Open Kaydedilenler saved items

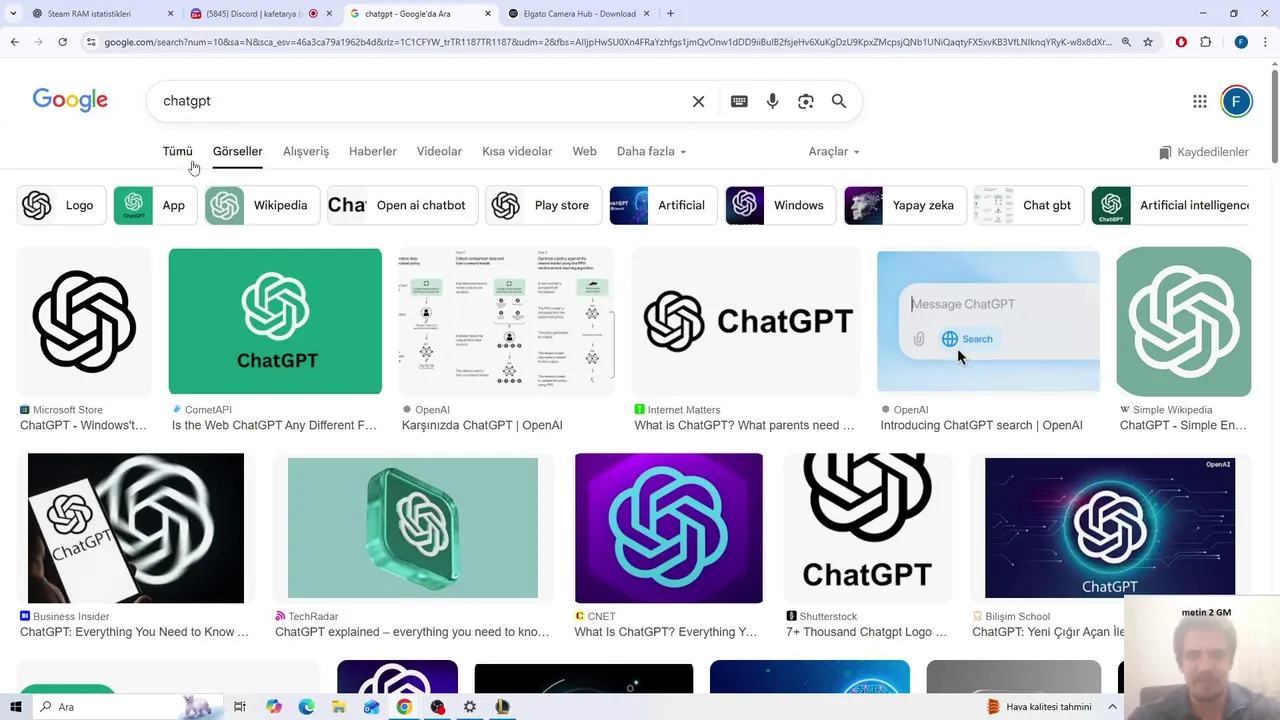click(1203, 152)
